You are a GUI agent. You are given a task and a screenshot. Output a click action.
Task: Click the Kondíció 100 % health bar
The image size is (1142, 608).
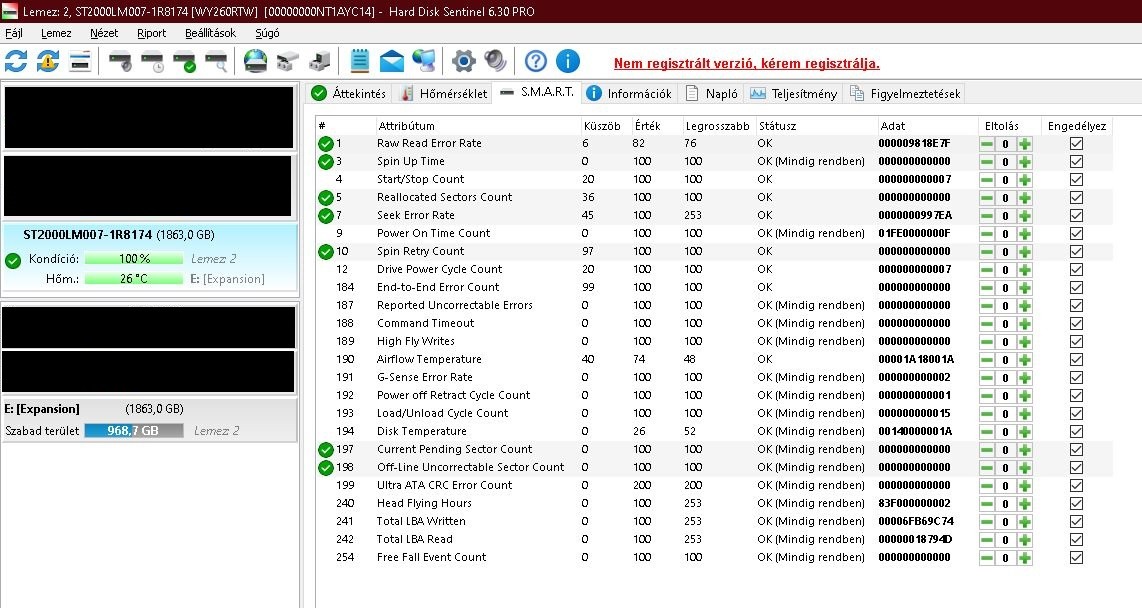(134, 258)
